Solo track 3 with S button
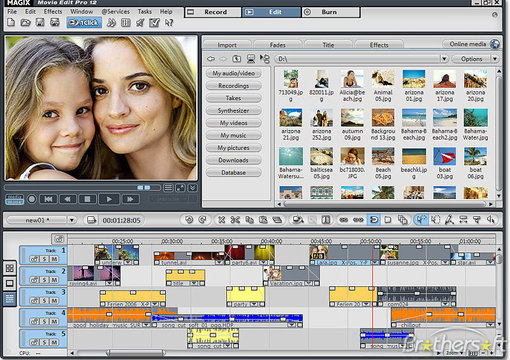 [45, 301]
